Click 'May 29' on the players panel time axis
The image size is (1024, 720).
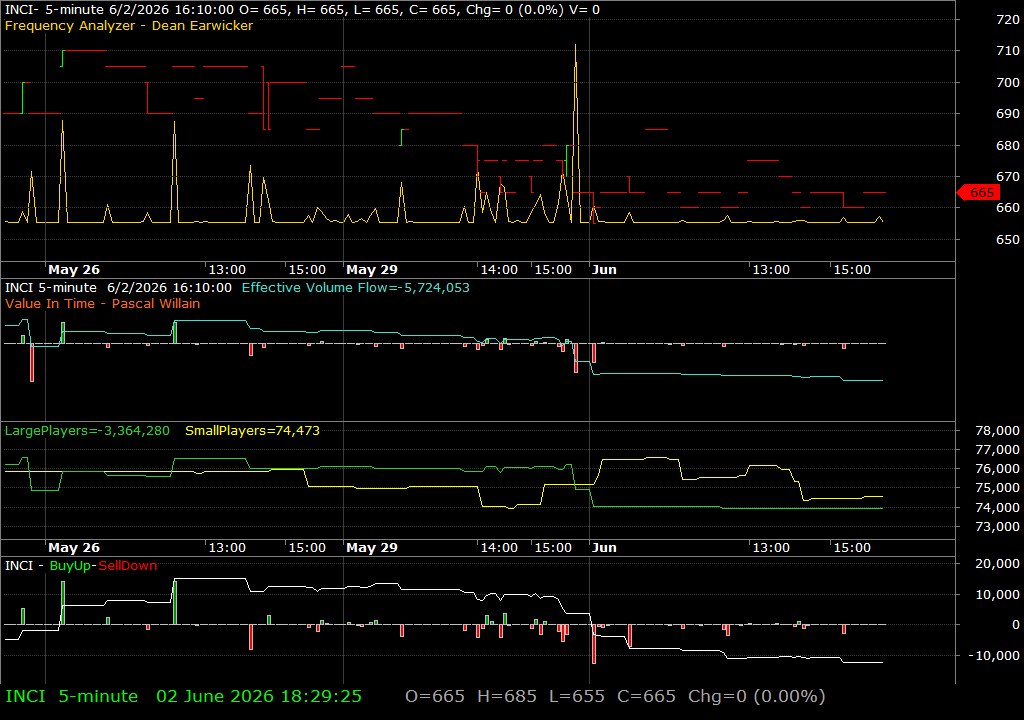point(372,548)
